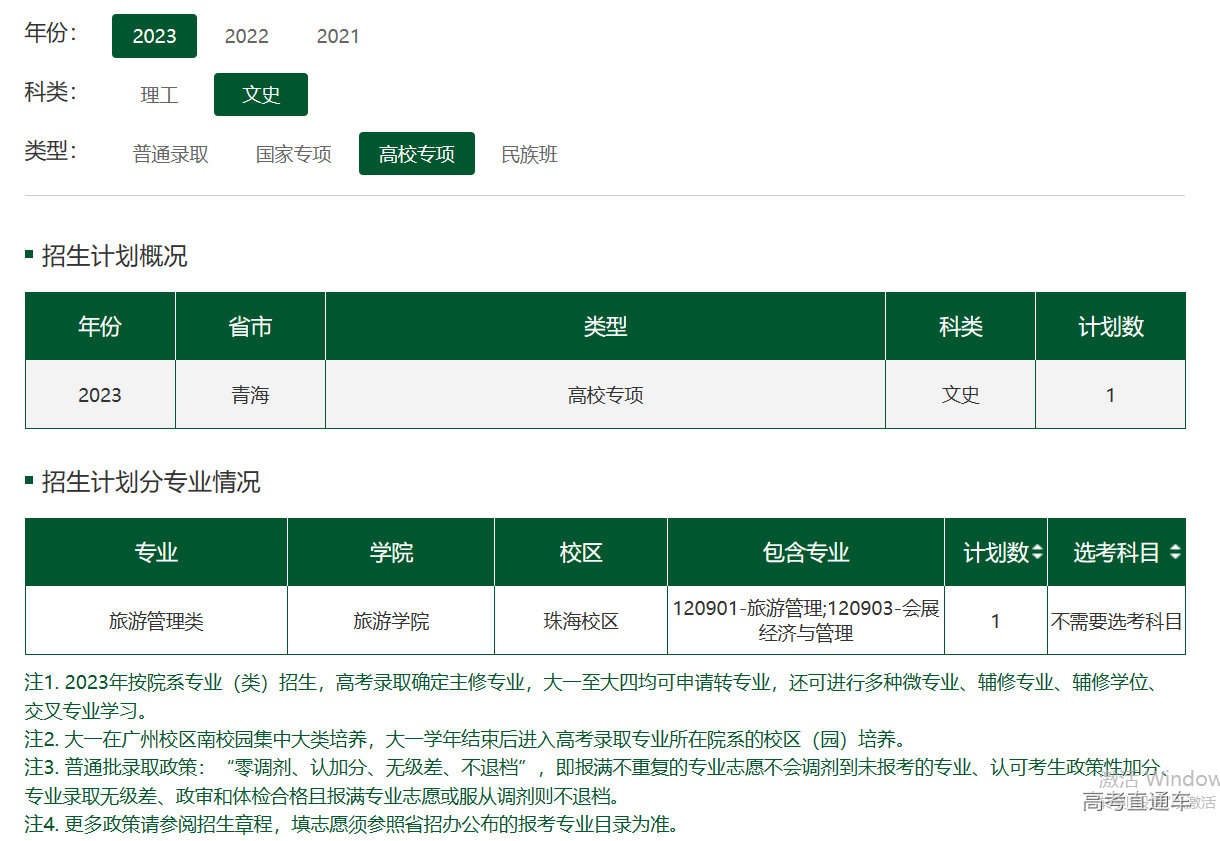Switch to 民族班 admission type
Image resolution: width=1220 pixels, height=841 pixels.
click(529, 154)
